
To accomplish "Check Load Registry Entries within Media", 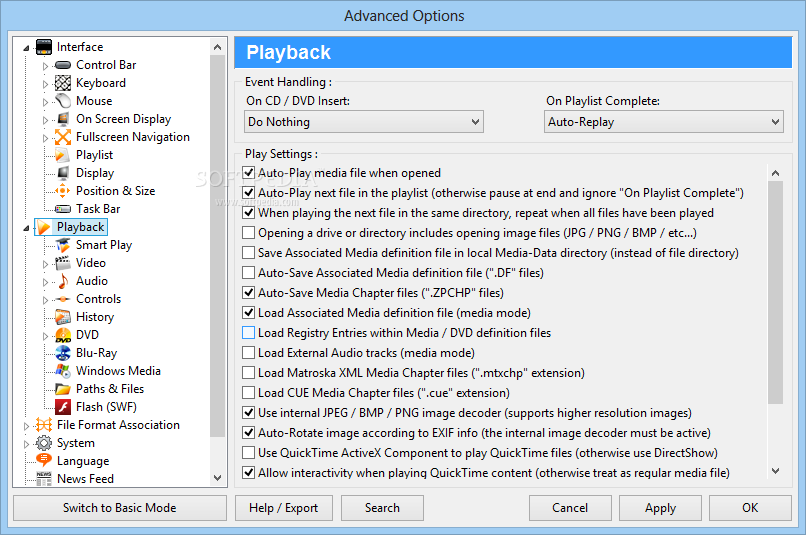I will pos(248,333).
